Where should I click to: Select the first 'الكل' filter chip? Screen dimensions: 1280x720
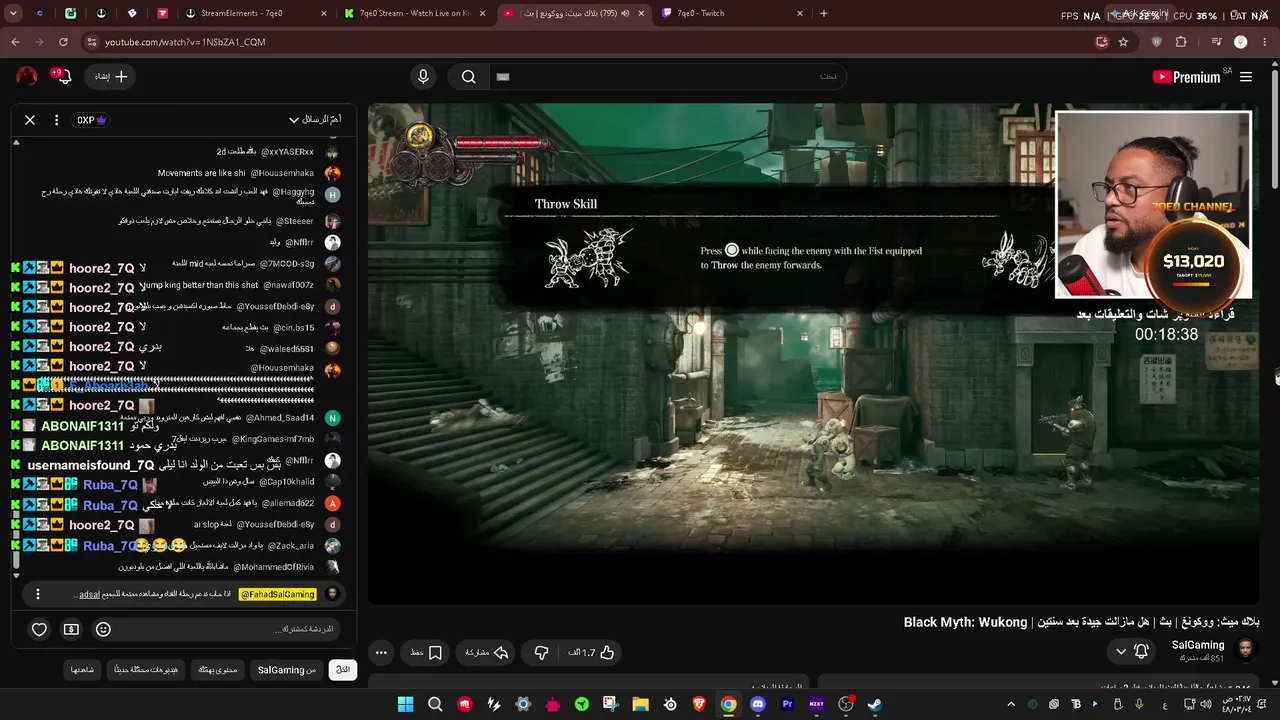[x=343, y=670]
